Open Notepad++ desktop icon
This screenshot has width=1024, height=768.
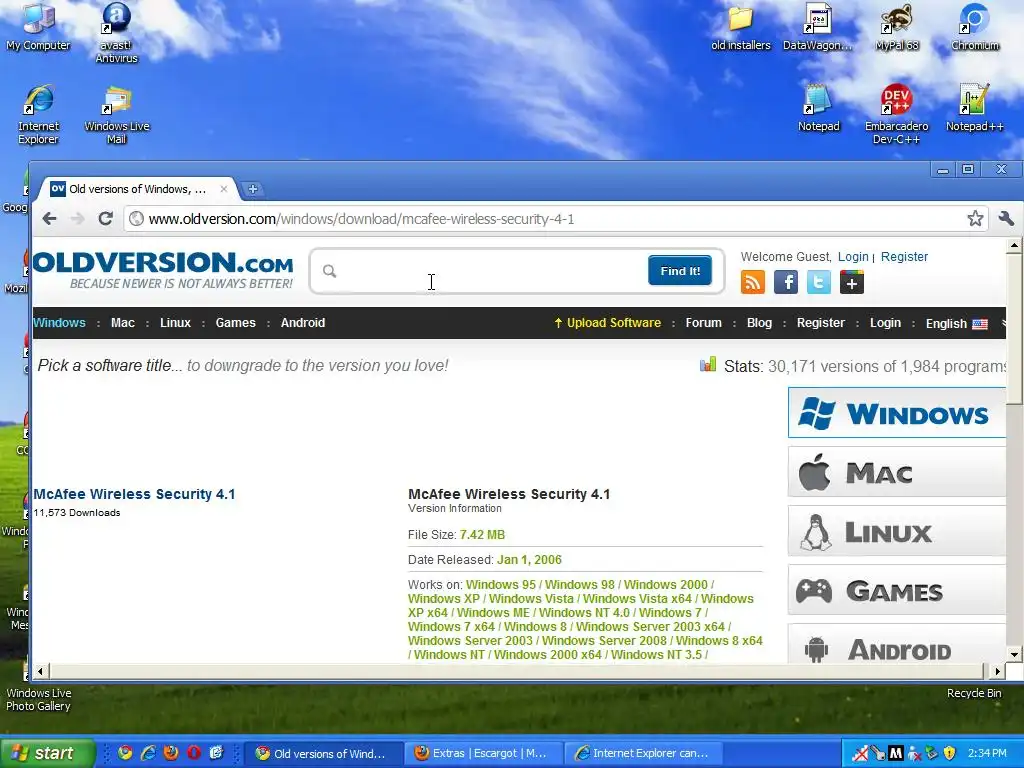(974, 108)
